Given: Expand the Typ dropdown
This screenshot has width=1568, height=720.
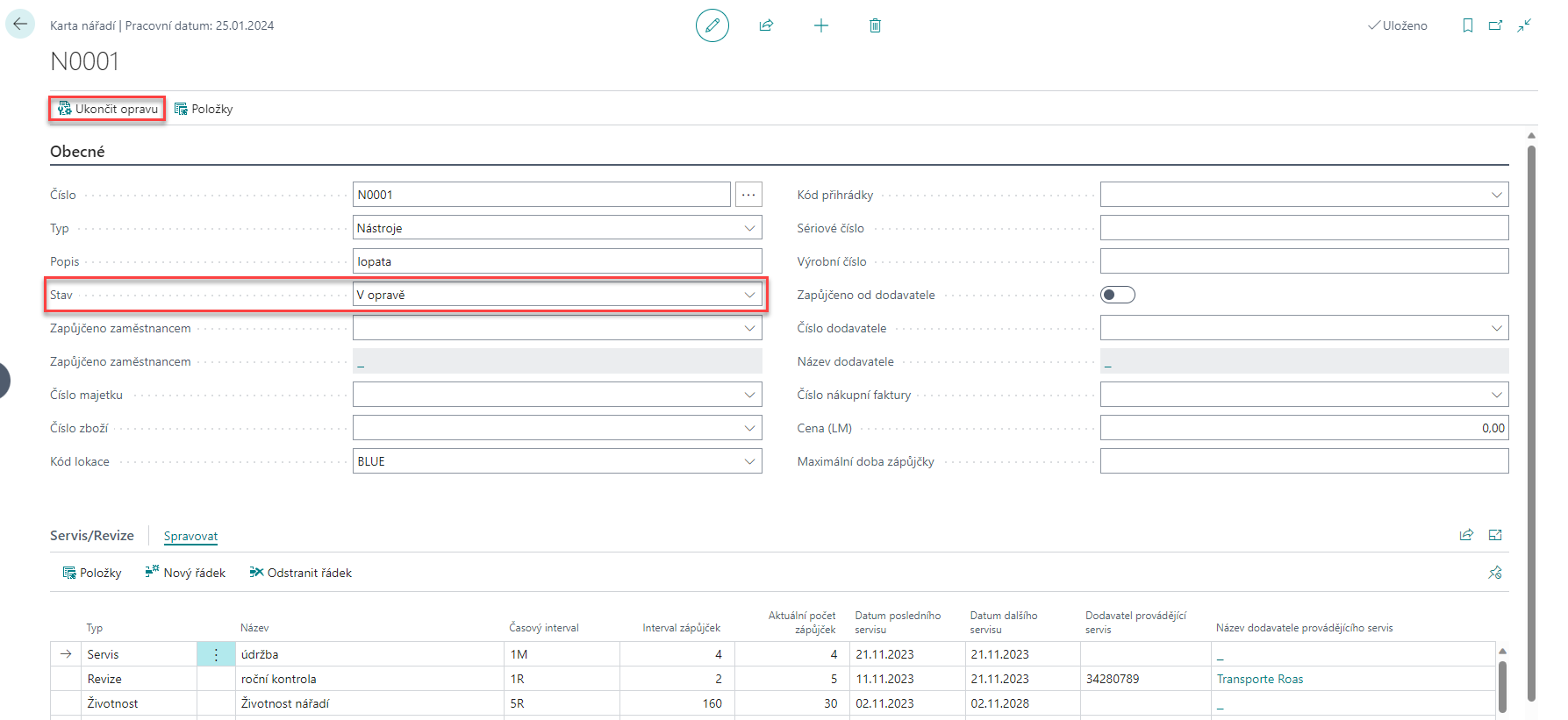Looking at the screenshot, I should [749, 228].
